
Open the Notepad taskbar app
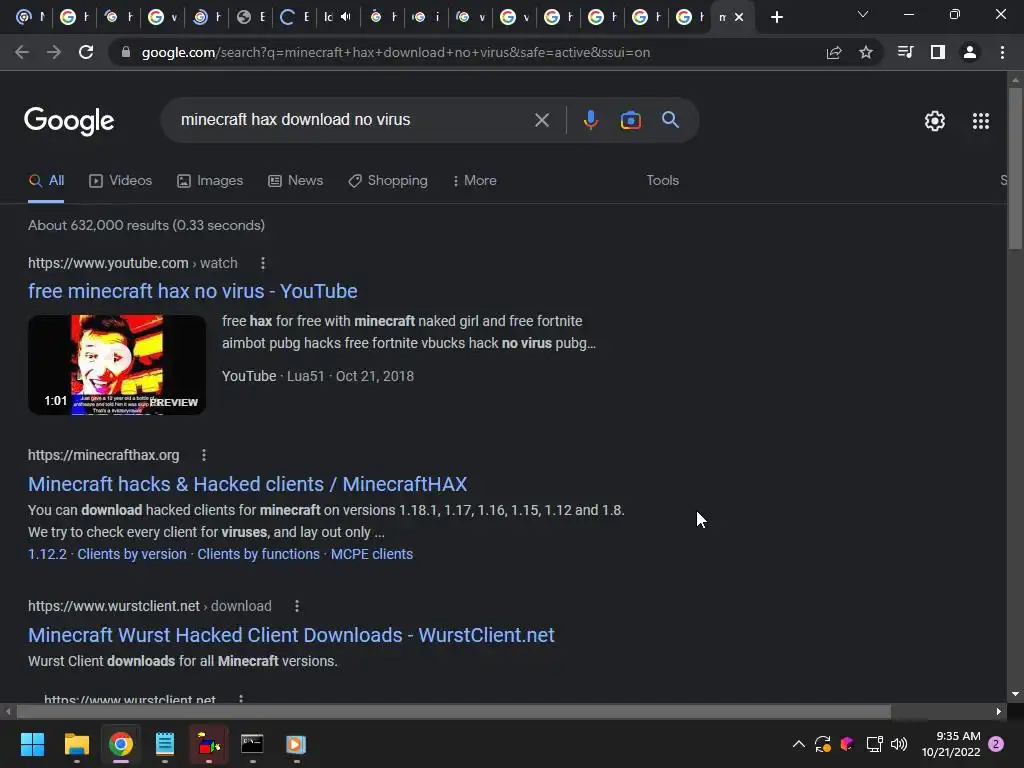(165, 744)
